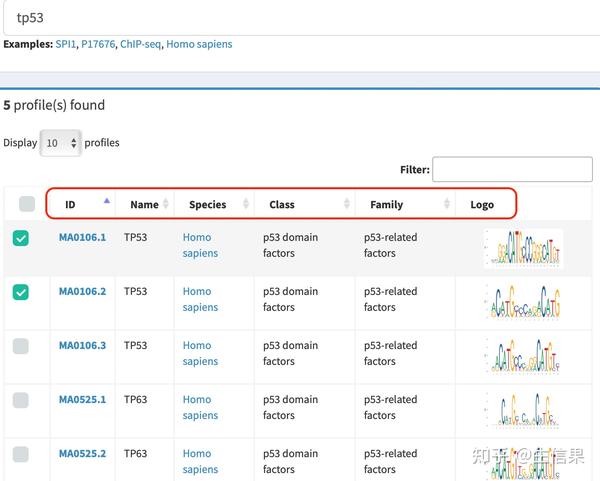The height and width of the screenshot is (481, 600).
Task: Click the P17676 example link
Action: 98,45
